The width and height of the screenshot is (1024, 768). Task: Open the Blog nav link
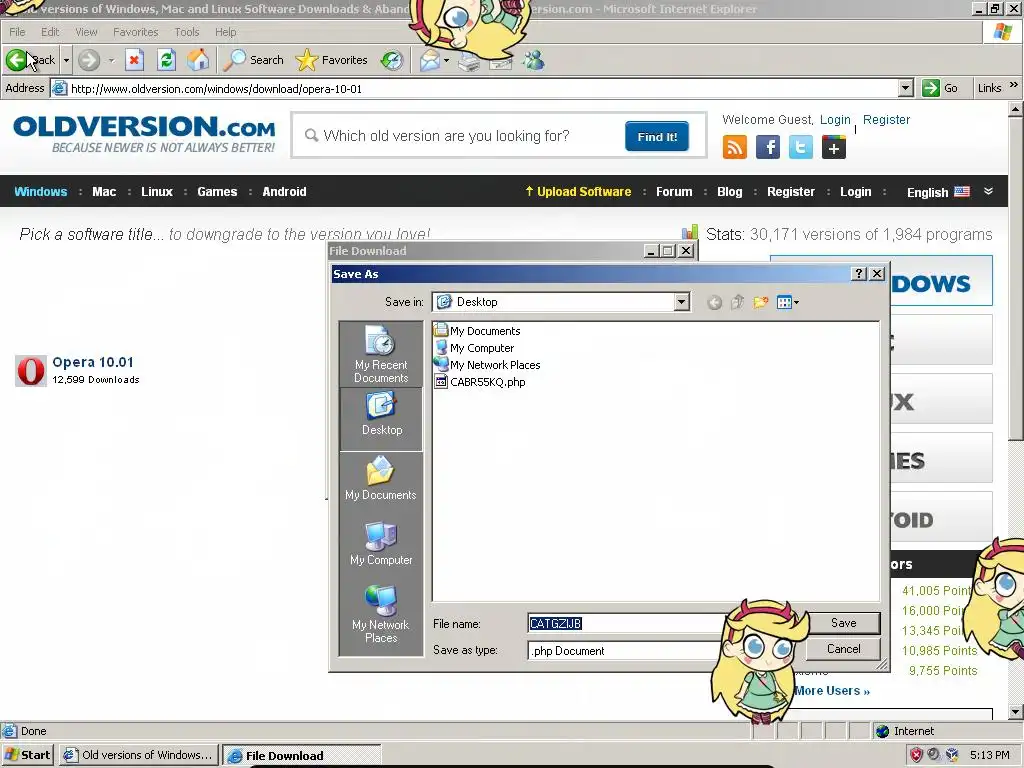click(729, 191)
